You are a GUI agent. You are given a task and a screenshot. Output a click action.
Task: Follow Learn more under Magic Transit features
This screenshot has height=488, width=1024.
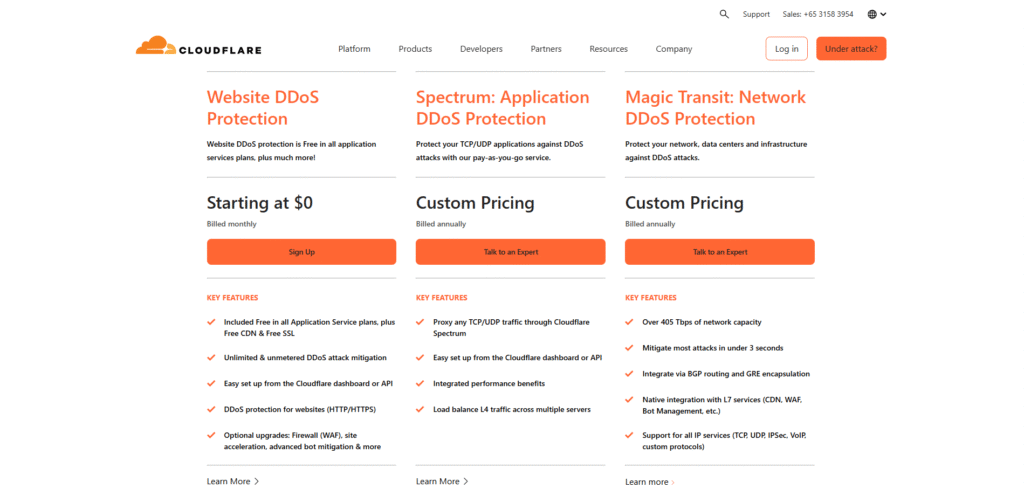click(x=649, y=482)
